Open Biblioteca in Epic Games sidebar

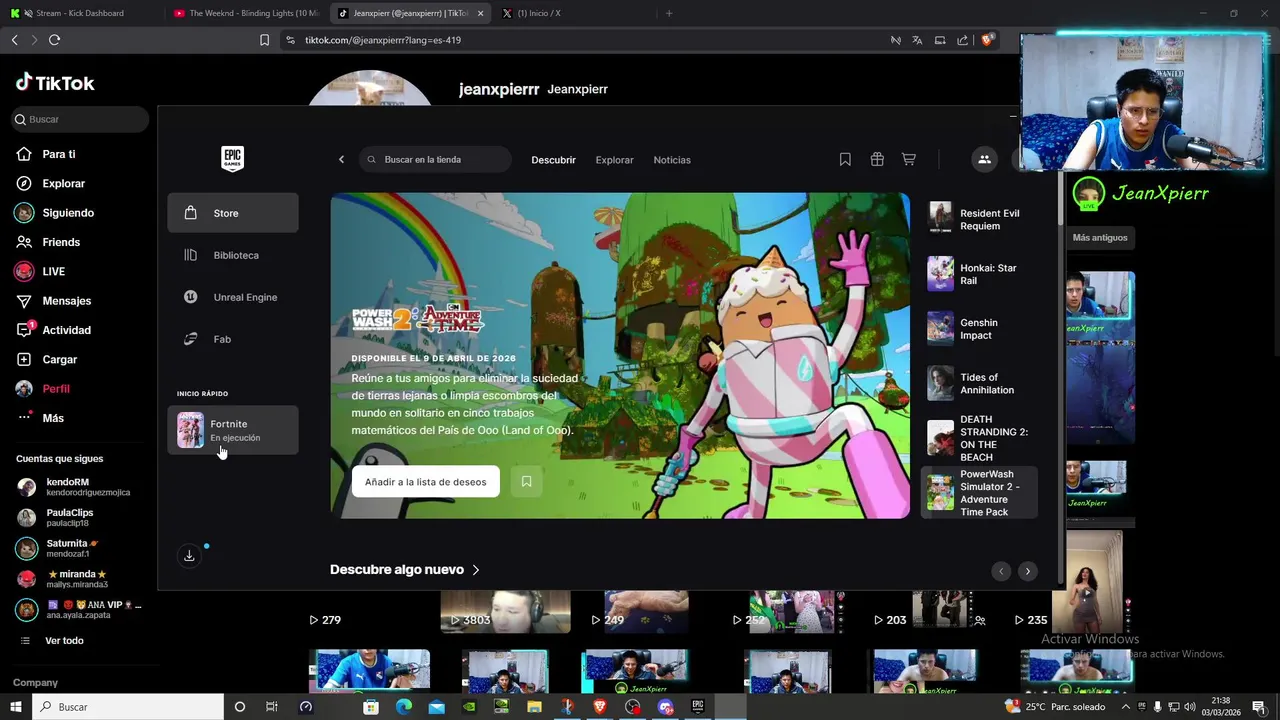point(233,255)
